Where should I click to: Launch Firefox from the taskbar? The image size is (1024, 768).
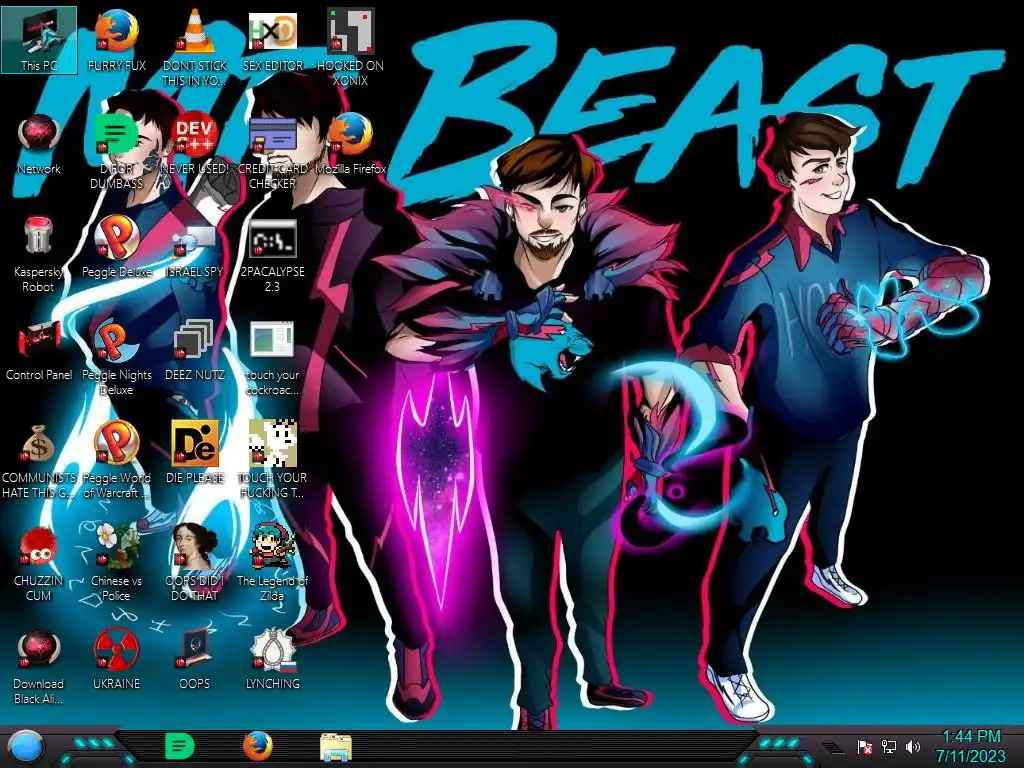[x=258, y=746]
